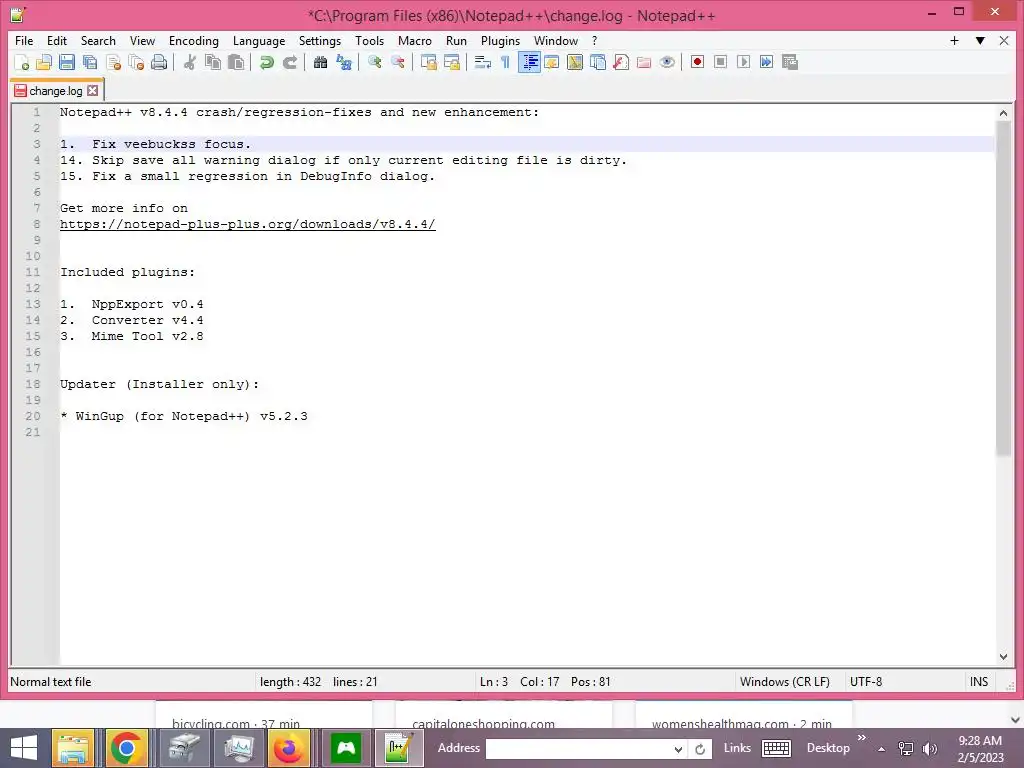Undo last edit with green Undo arrow
This screenshot has height=768, width=1024.
266,62
